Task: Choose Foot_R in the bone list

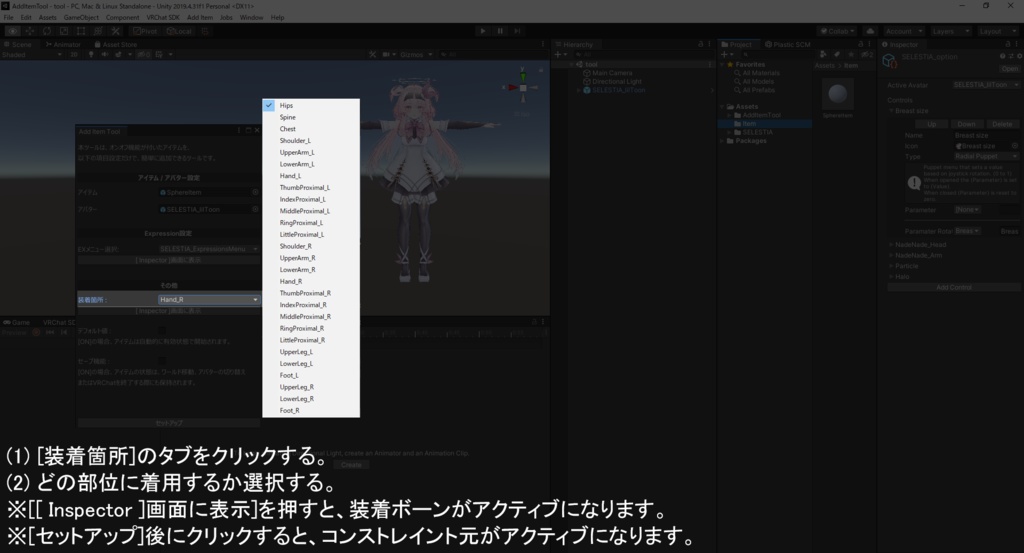Action: [311, 411]
